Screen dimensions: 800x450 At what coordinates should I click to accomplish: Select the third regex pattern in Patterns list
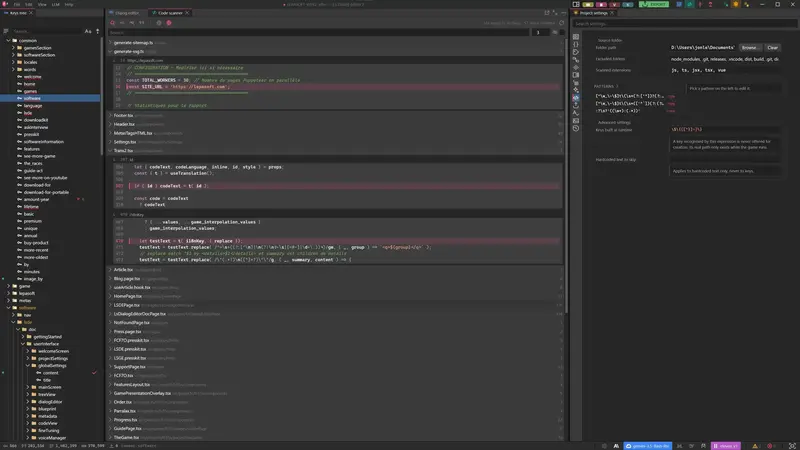coord(618,111)
